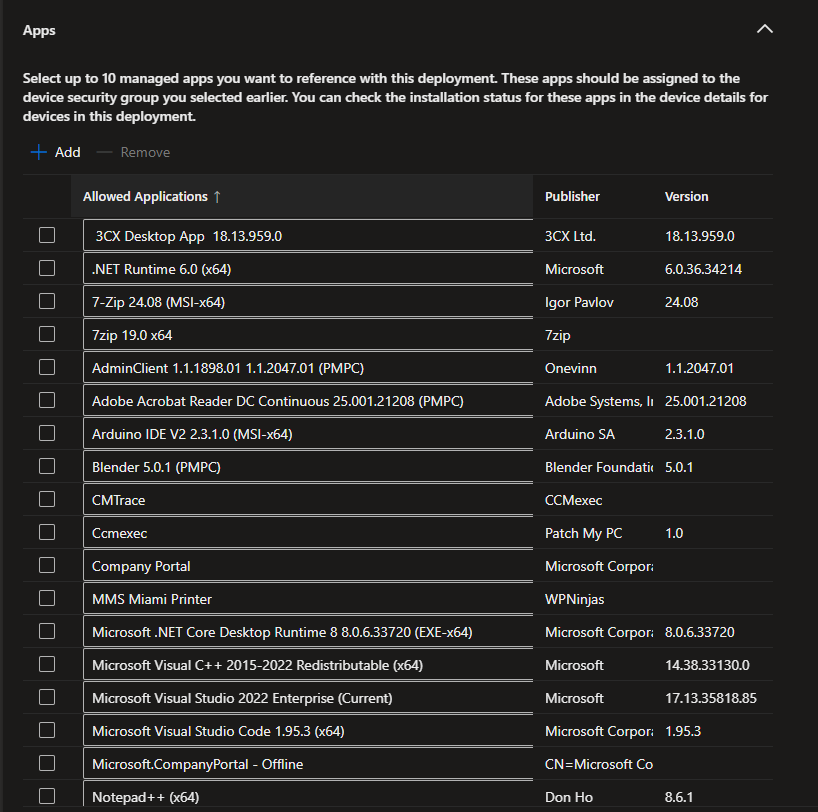This screenshot has width=818, height=812.
Task: Select the 'AdminClient 1.1.1898.01 1.1.2047.01 (PMPC)' cell
Action: pyautogui.click(x=308, y=368)
